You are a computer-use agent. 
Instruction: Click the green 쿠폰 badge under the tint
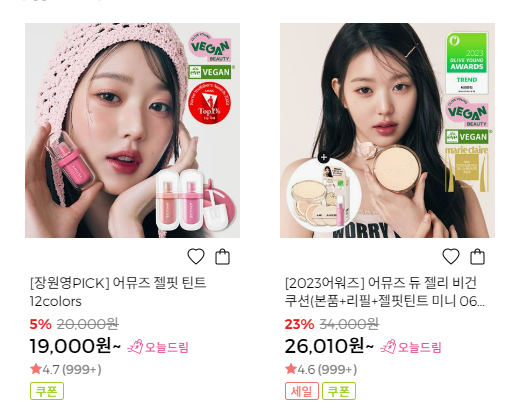[47, 391]
